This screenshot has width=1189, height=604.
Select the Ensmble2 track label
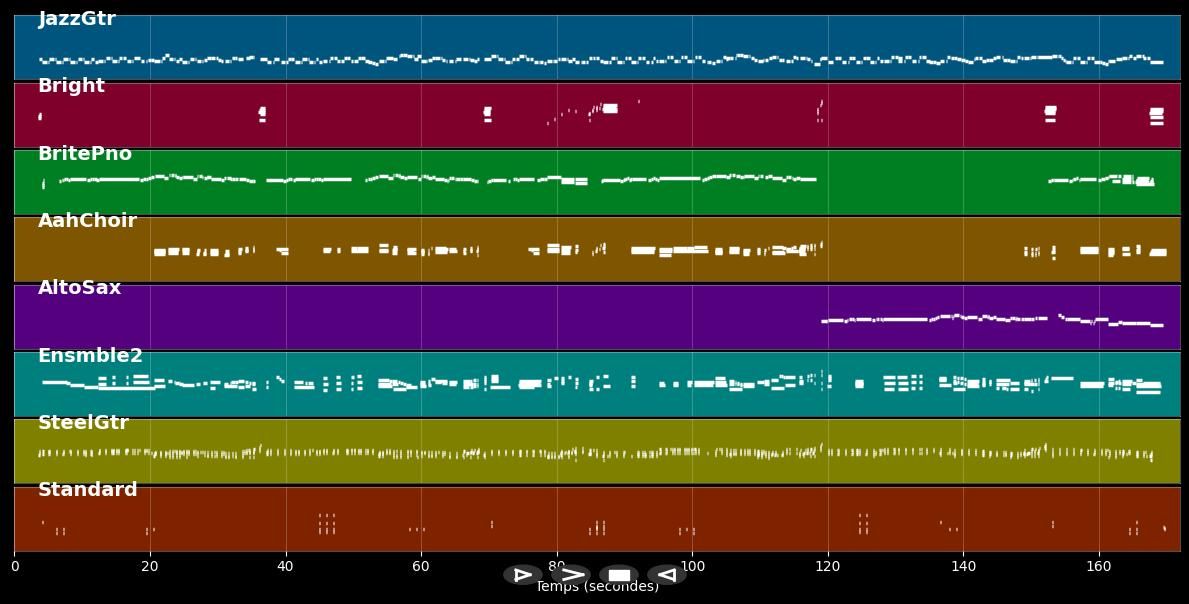(90, 356)
